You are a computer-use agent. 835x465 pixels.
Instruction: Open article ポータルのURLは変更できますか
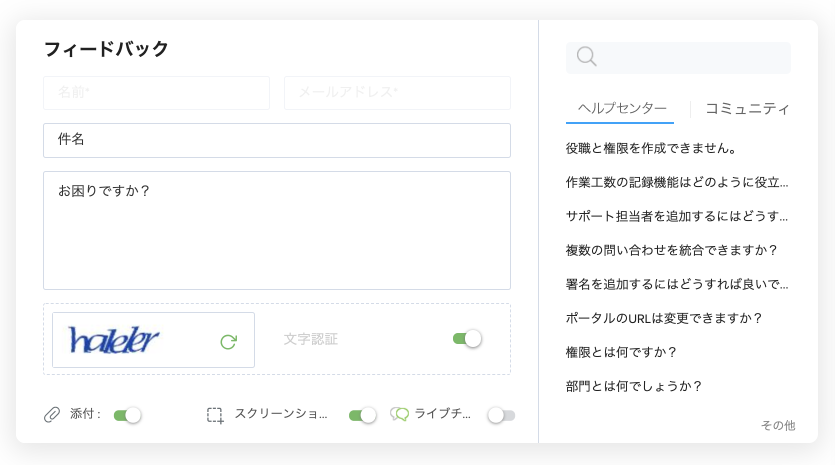[x=664, y=319]
